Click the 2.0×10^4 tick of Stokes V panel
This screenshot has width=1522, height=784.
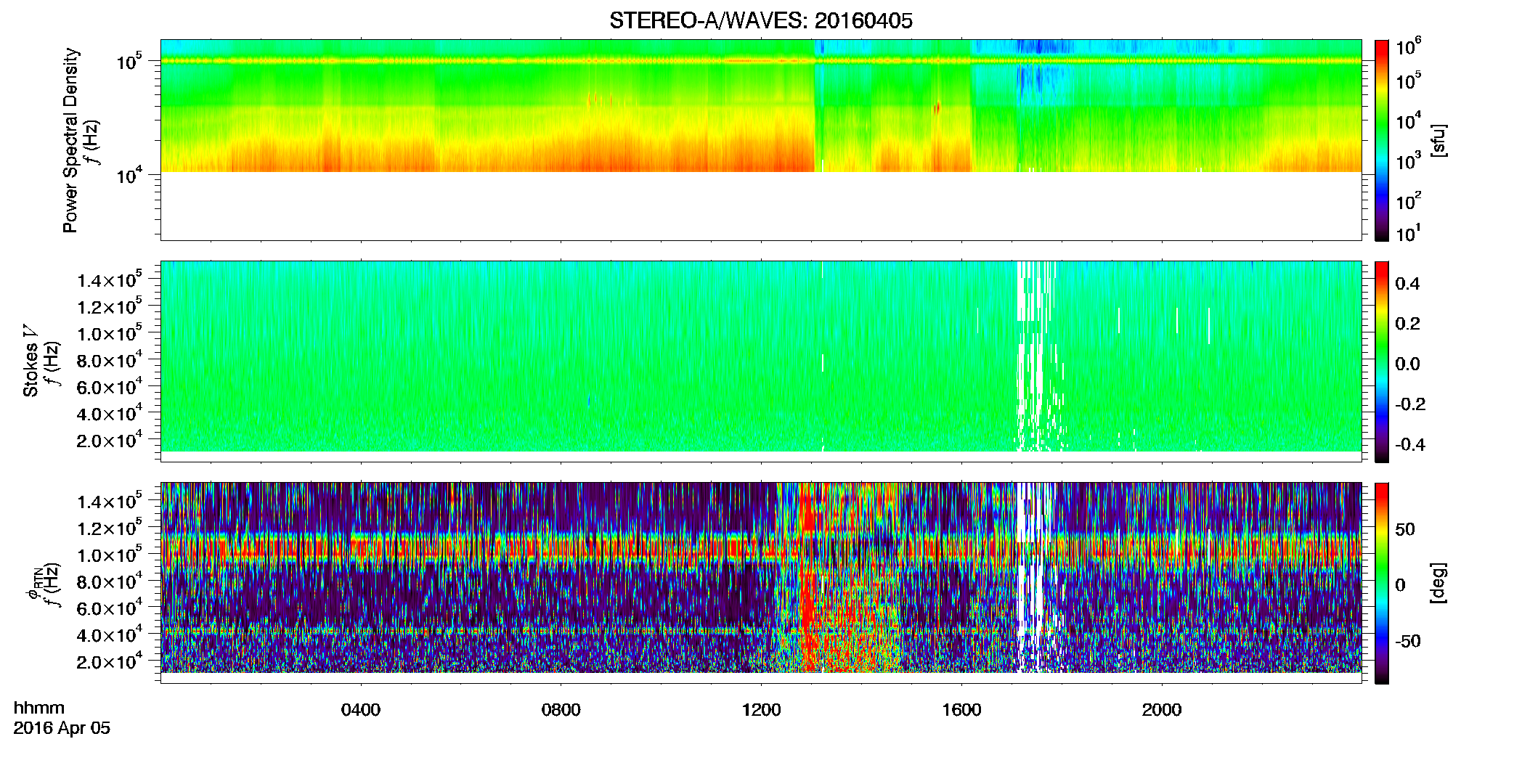(x=109, y=441)
